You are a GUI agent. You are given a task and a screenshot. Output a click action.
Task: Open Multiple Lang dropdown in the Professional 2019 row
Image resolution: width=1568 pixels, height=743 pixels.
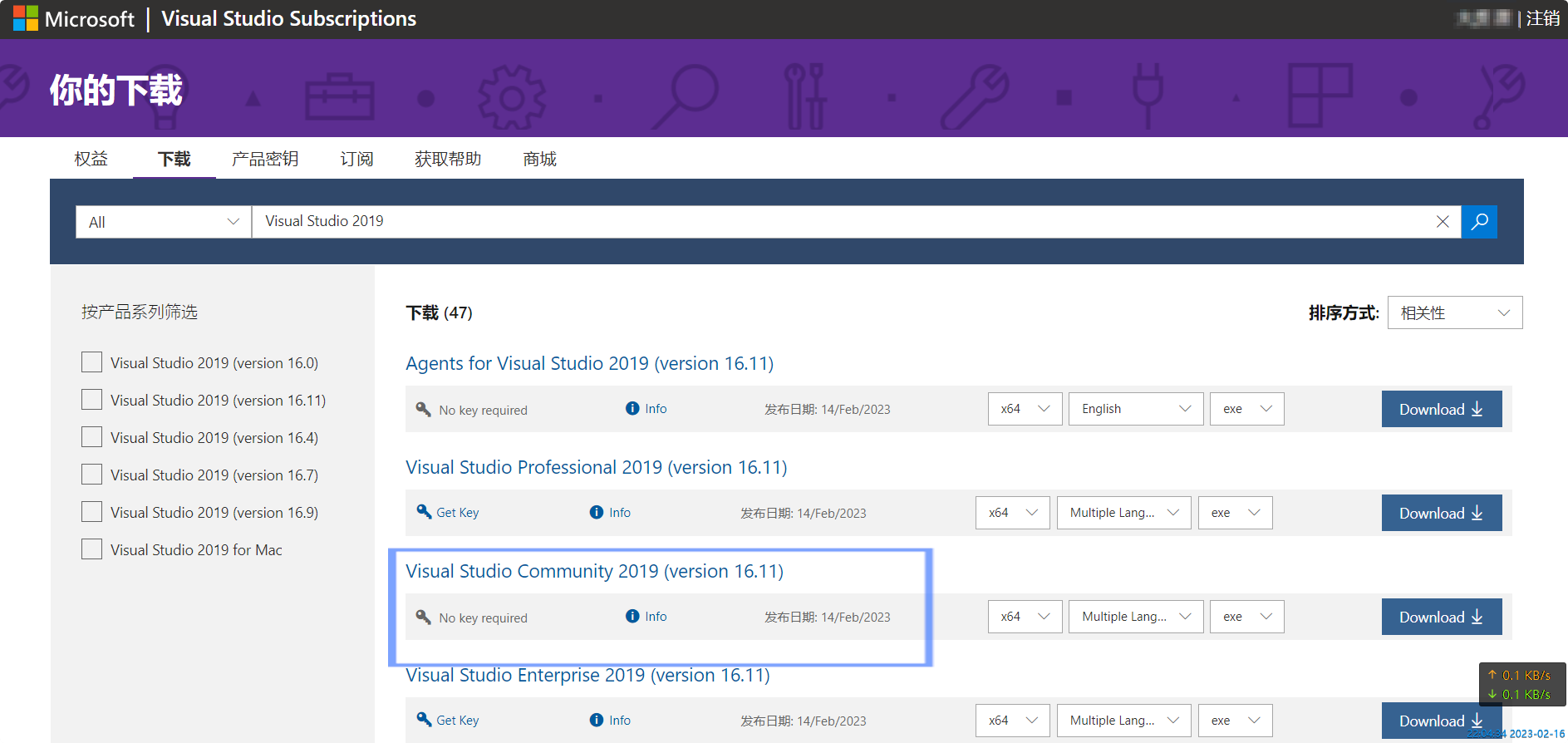[1124, 513]
